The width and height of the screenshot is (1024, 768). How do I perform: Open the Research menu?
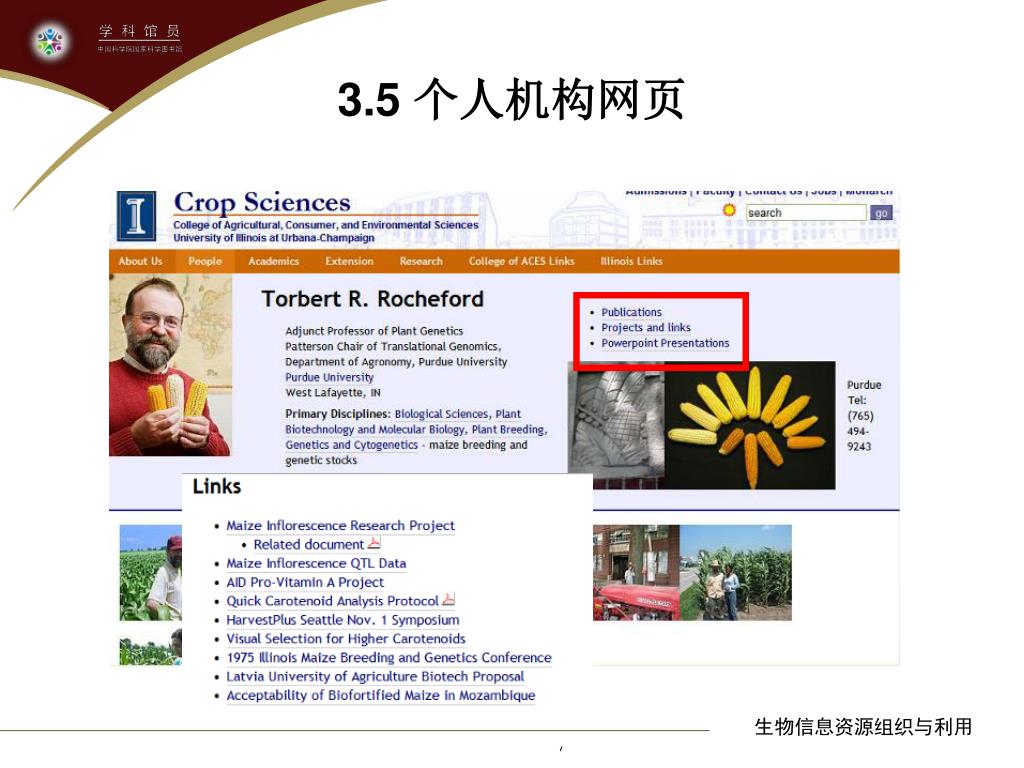(x=421, y=261)
